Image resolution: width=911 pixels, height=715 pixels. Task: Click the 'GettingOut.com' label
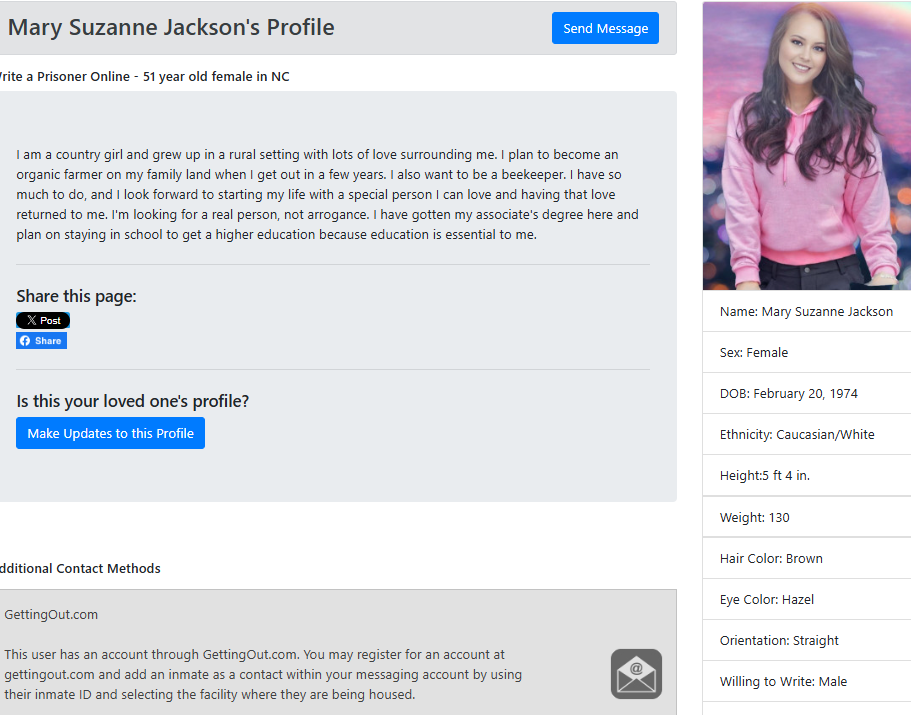[51, 615]
